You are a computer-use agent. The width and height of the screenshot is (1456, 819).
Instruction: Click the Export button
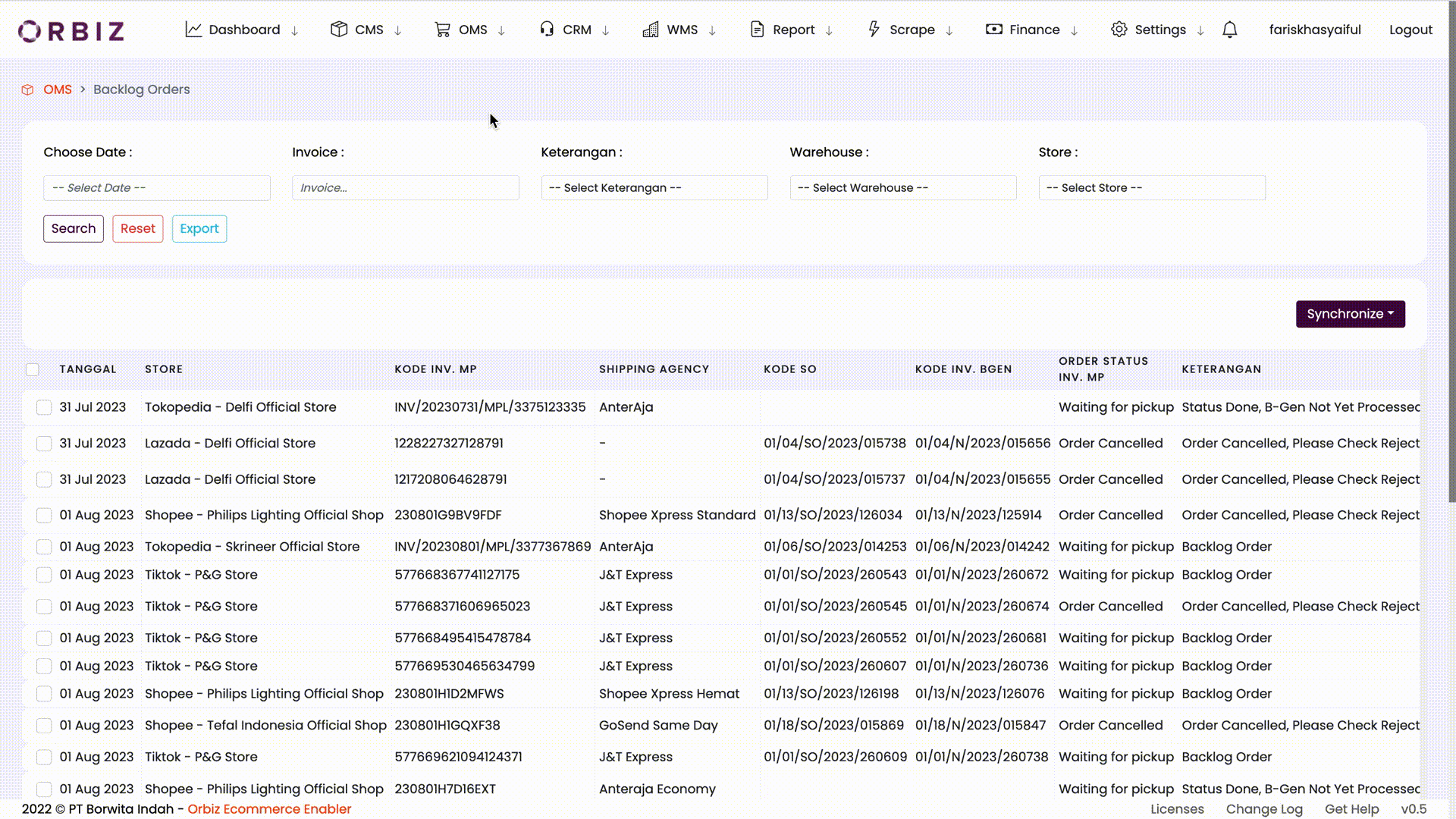point(199,229)
